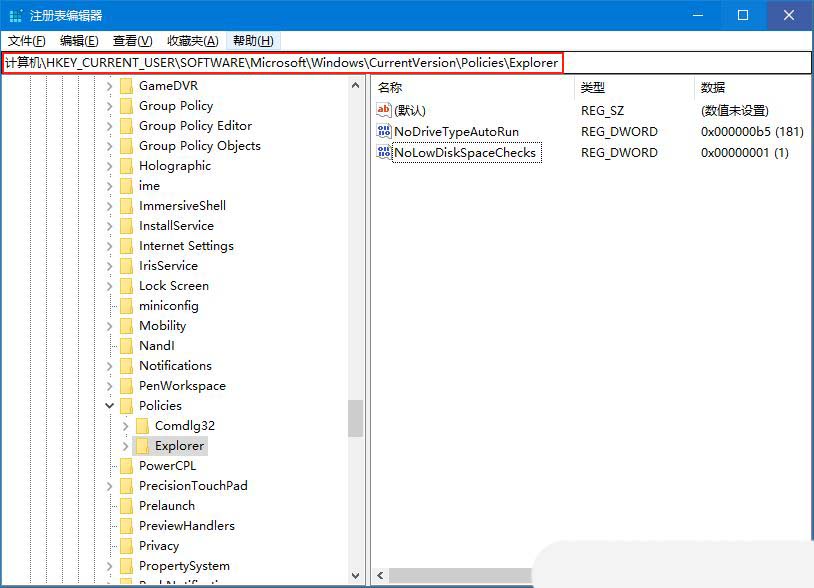The image size is (814, 588).
Task: Click the NandI folder icon
Action: (126, 346)
